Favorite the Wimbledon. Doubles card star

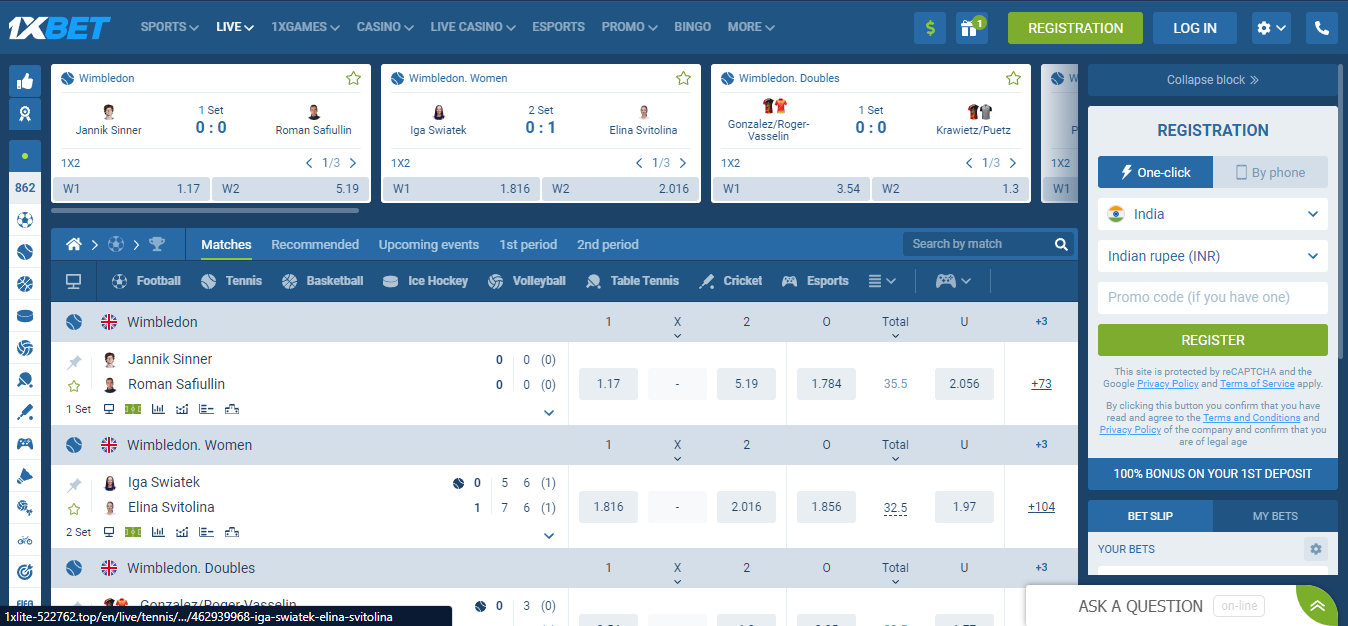coord(1013,78)
